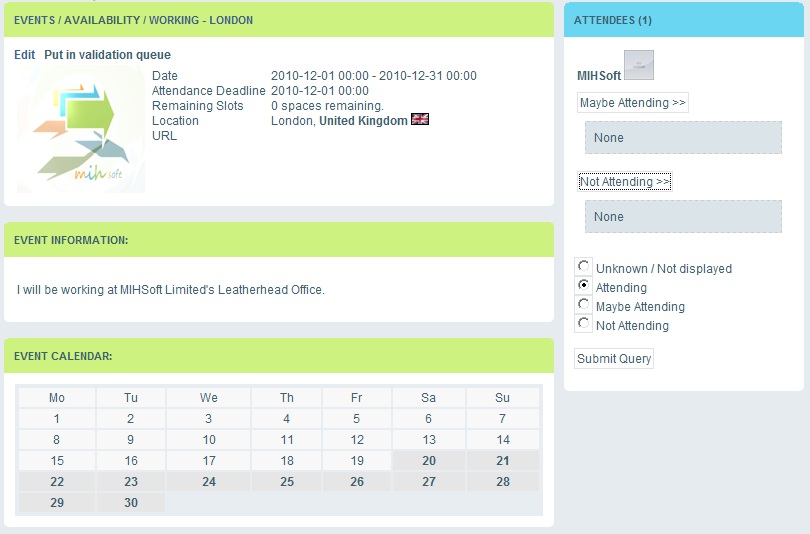The width and height of the screenshot is (810, 534).
Task: Select the Attending radio button
Action: pos(583,286)
